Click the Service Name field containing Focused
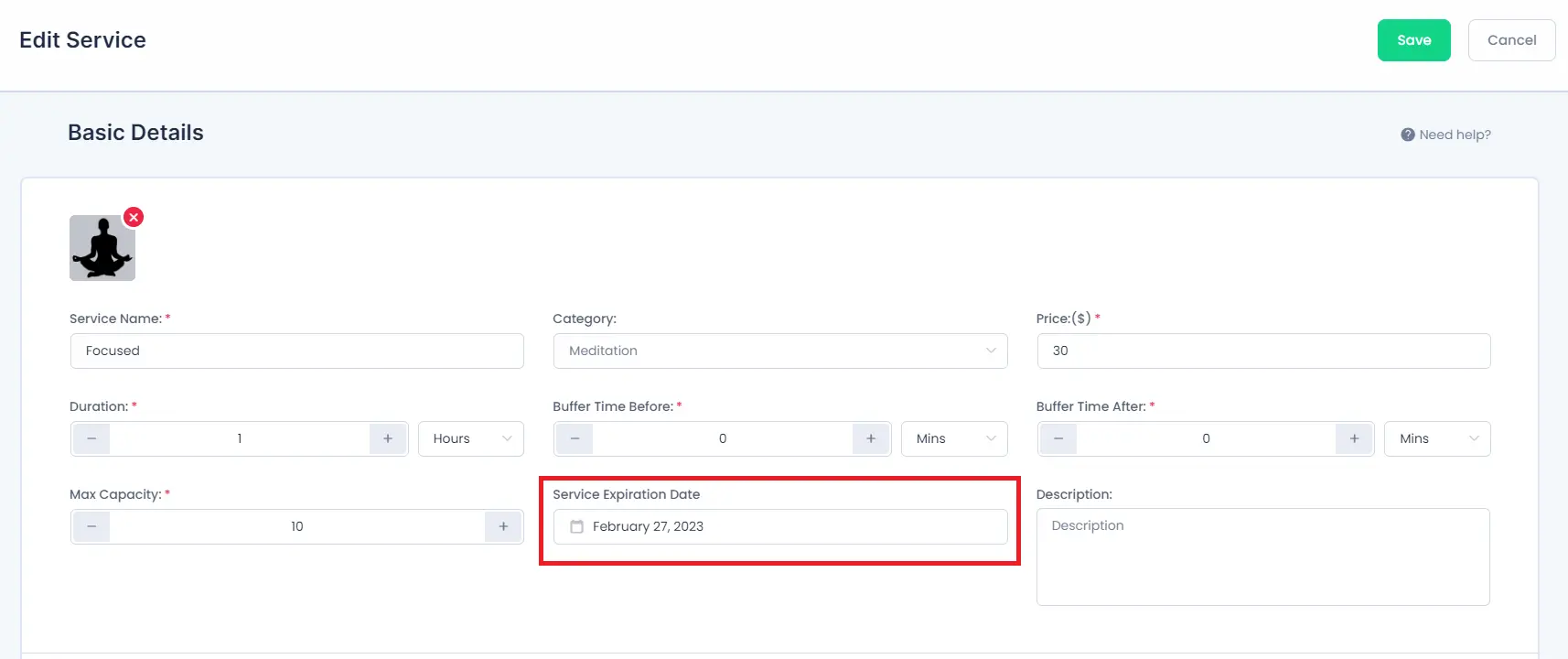Image resolution: width=1568 pixels, height=659 pixels. pos(297,351)
